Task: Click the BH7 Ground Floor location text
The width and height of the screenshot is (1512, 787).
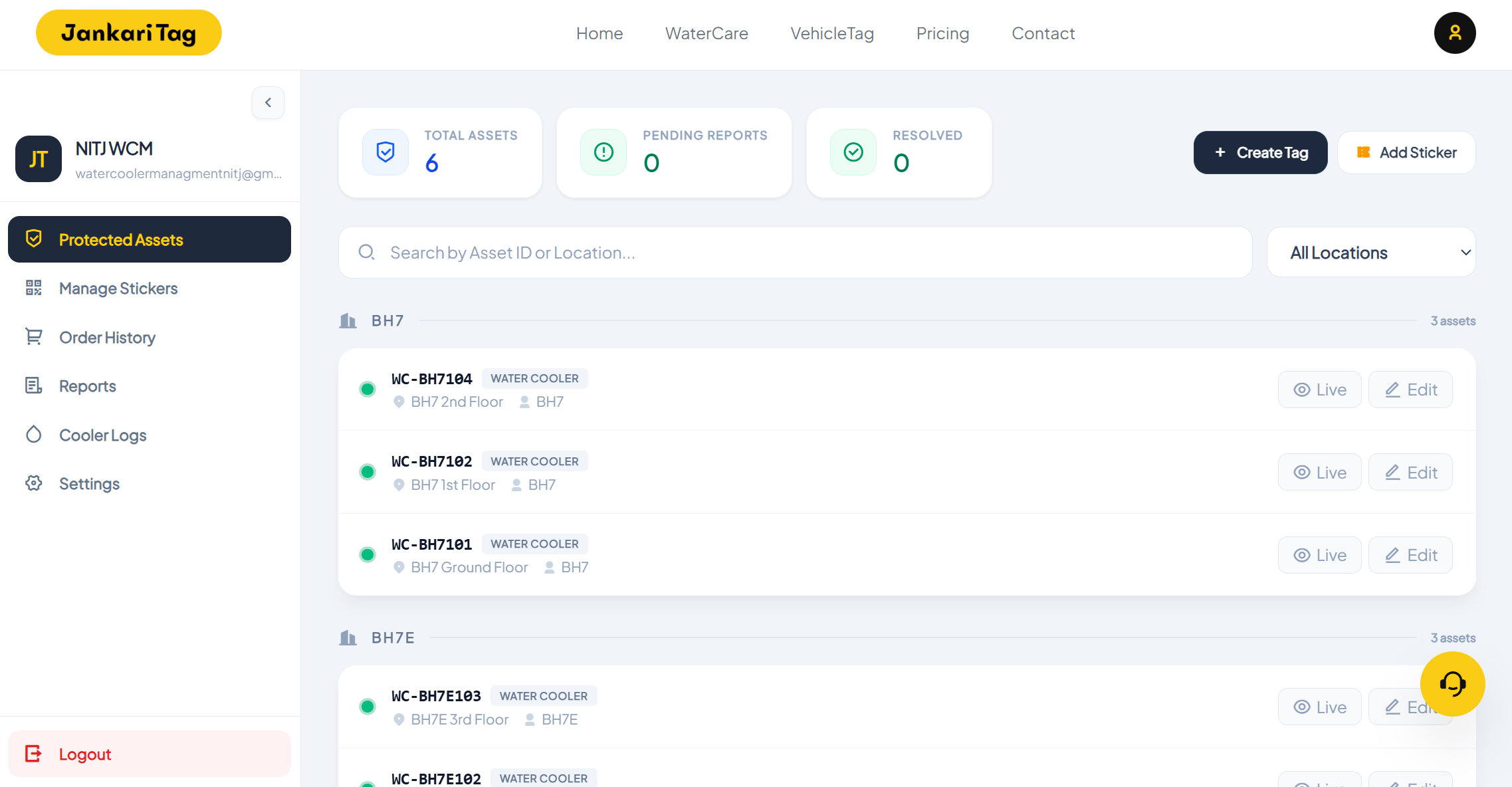Action: point(469,567)
